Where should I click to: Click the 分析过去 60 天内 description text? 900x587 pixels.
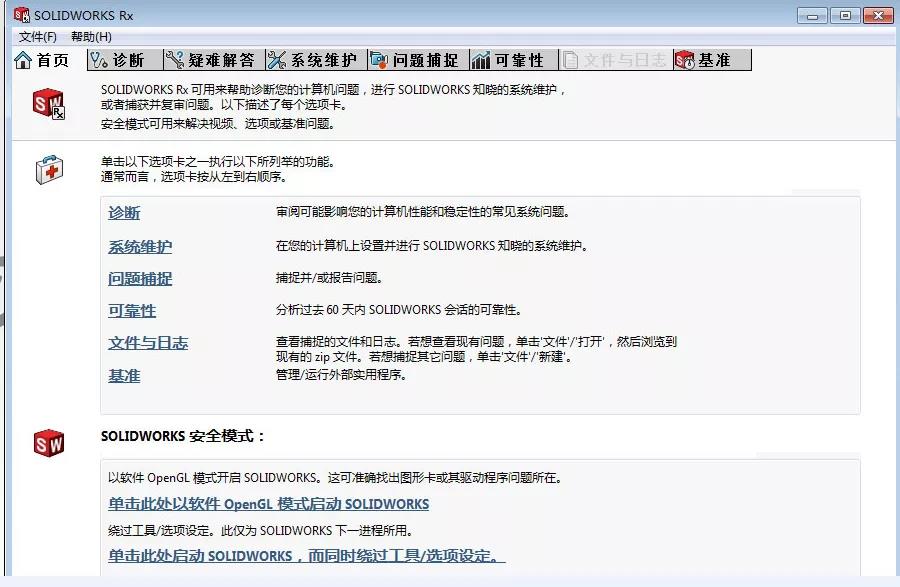(x=399, y=310)
